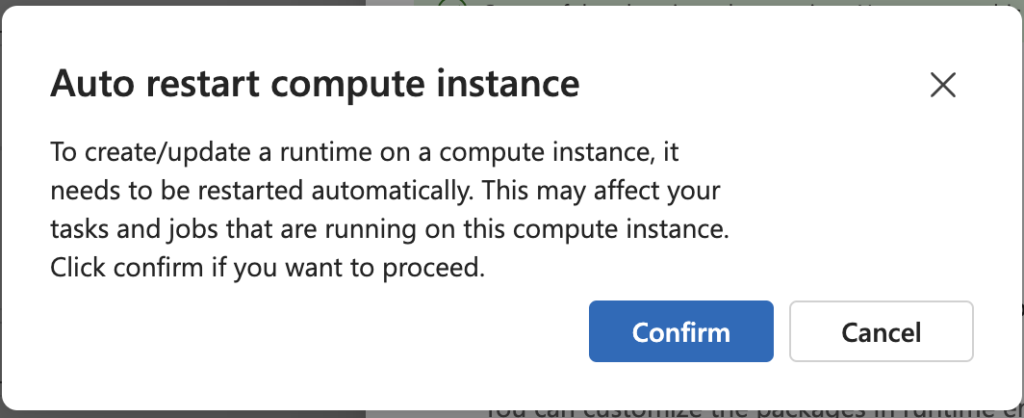The image size is (1024, 418).
Task: Click the 'tasks and jobs that are running' line
Action: [390, 230]
